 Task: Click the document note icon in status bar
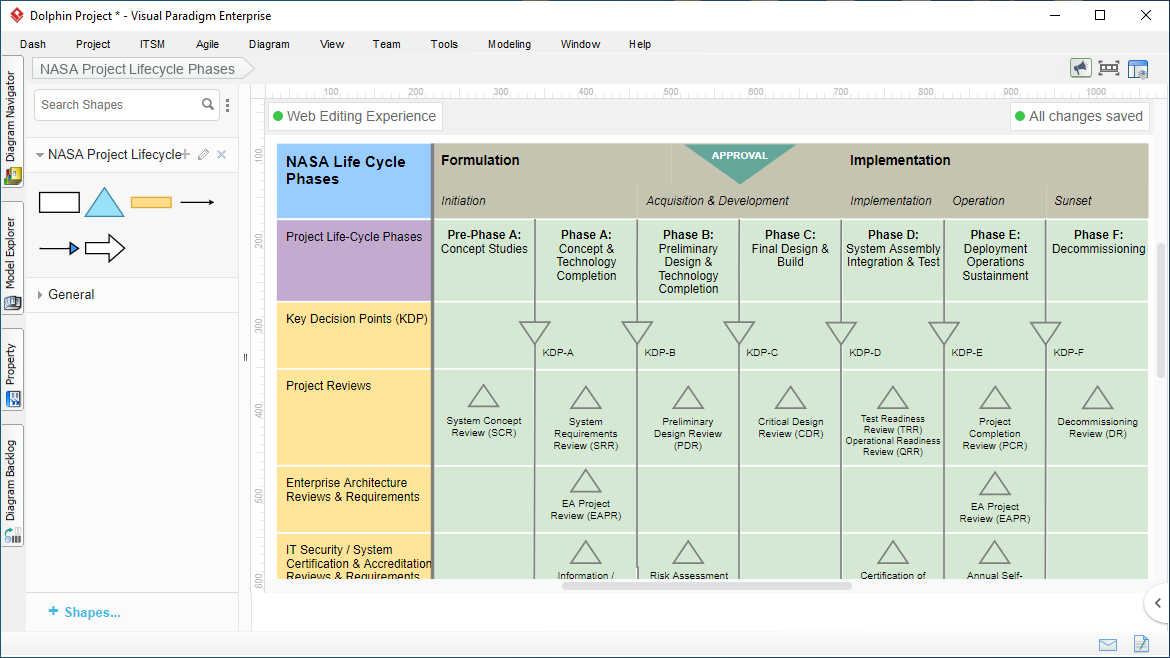[x=1141, y=643]
